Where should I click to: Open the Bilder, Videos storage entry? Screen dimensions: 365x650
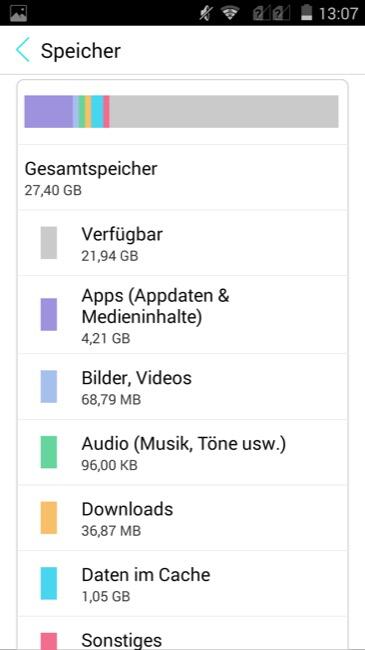[x=182, y=387]
